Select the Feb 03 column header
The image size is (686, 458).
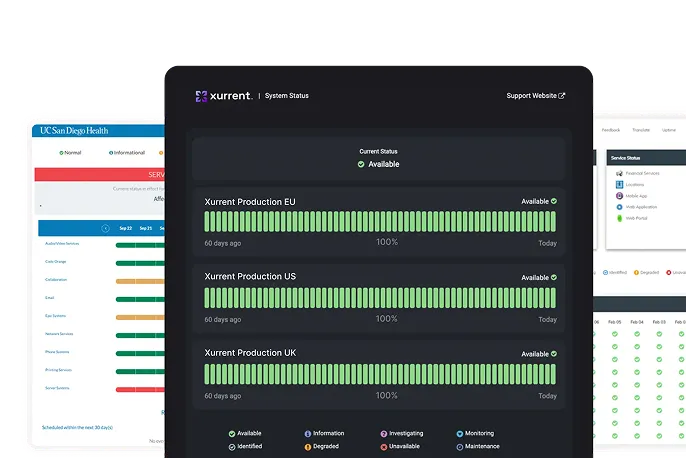(659, 322)
